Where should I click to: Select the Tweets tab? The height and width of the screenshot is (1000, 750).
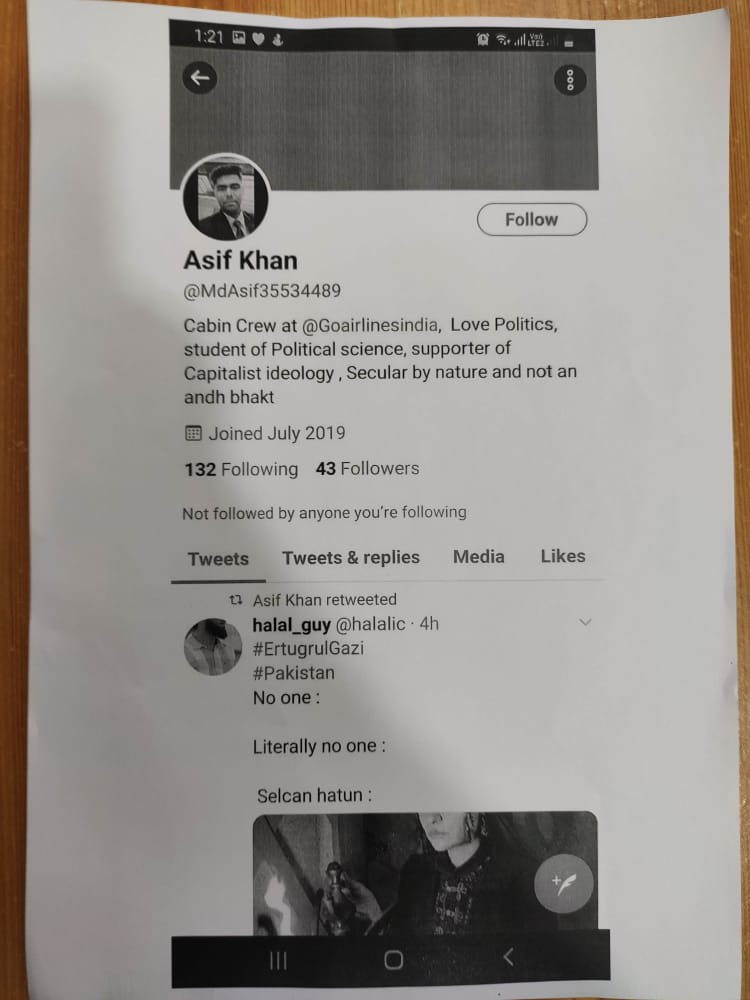tap(218, 559)
